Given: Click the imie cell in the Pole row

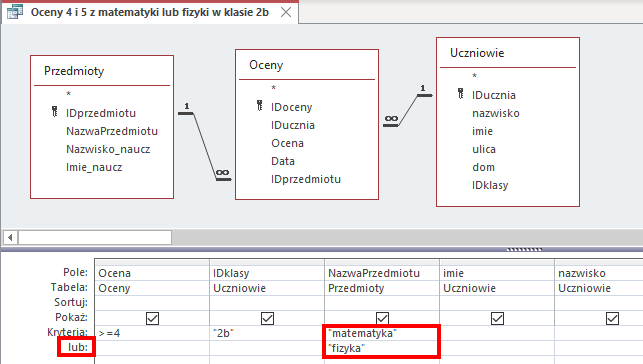Looking at the screenshot, I should [497, 273].
